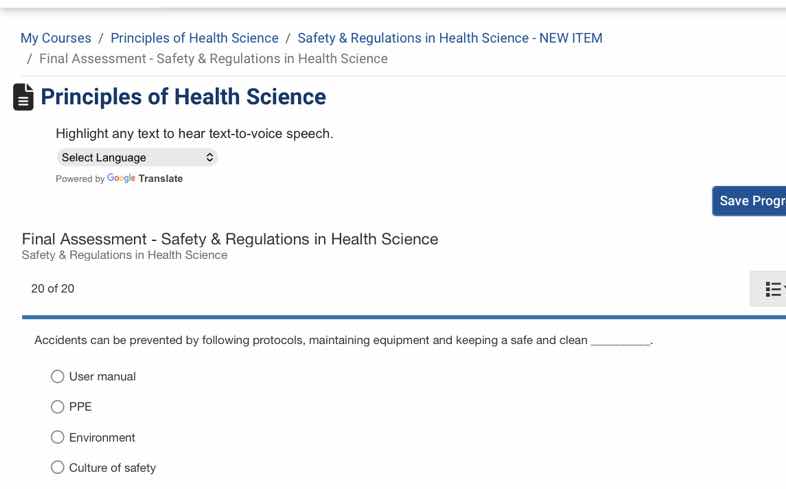Open Principles of Health Science breadcrumb link
Viewport: 786px width, 489px height.
[194, 38]
